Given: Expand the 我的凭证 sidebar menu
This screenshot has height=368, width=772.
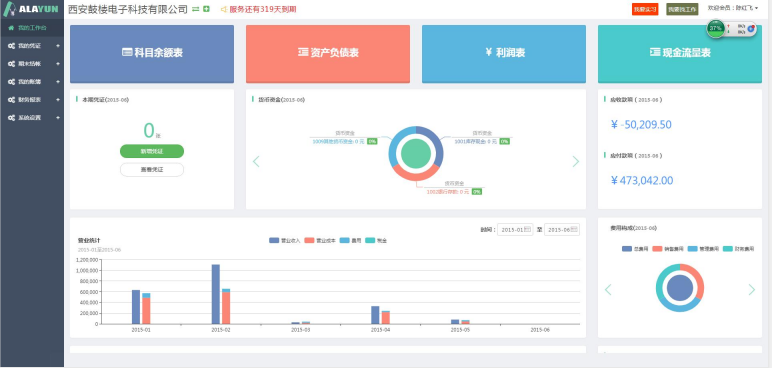Looking at the screenshot, I should (x=32, y=46).
